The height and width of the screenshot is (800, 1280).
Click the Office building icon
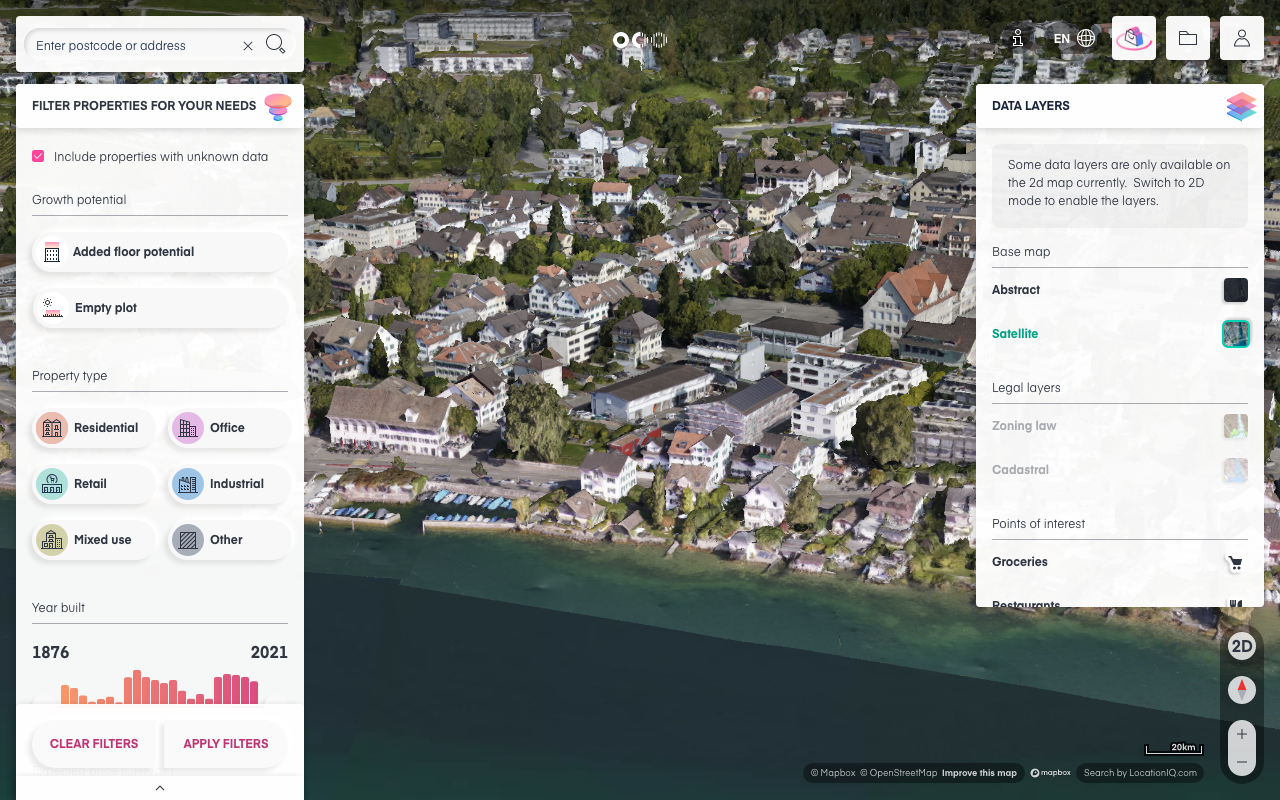[x=187, y=428]
